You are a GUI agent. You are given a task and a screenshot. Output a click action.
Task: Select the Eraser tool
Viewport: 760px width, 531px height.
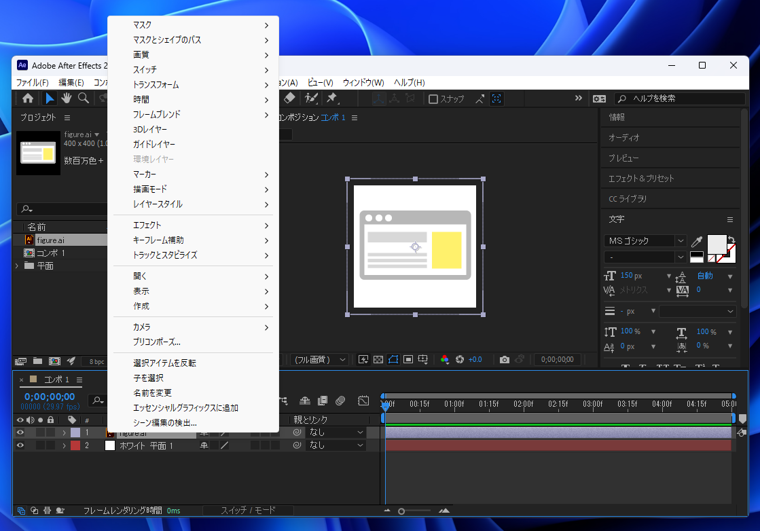(289, 98)
